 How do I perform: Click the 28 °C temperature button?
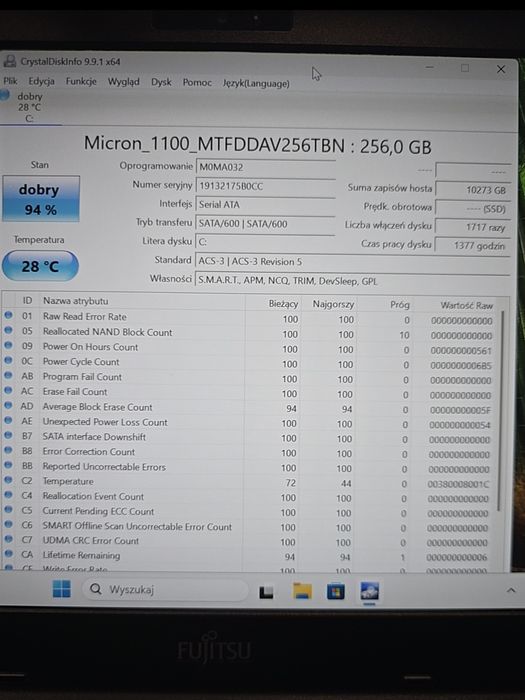[x=40, y=267]
